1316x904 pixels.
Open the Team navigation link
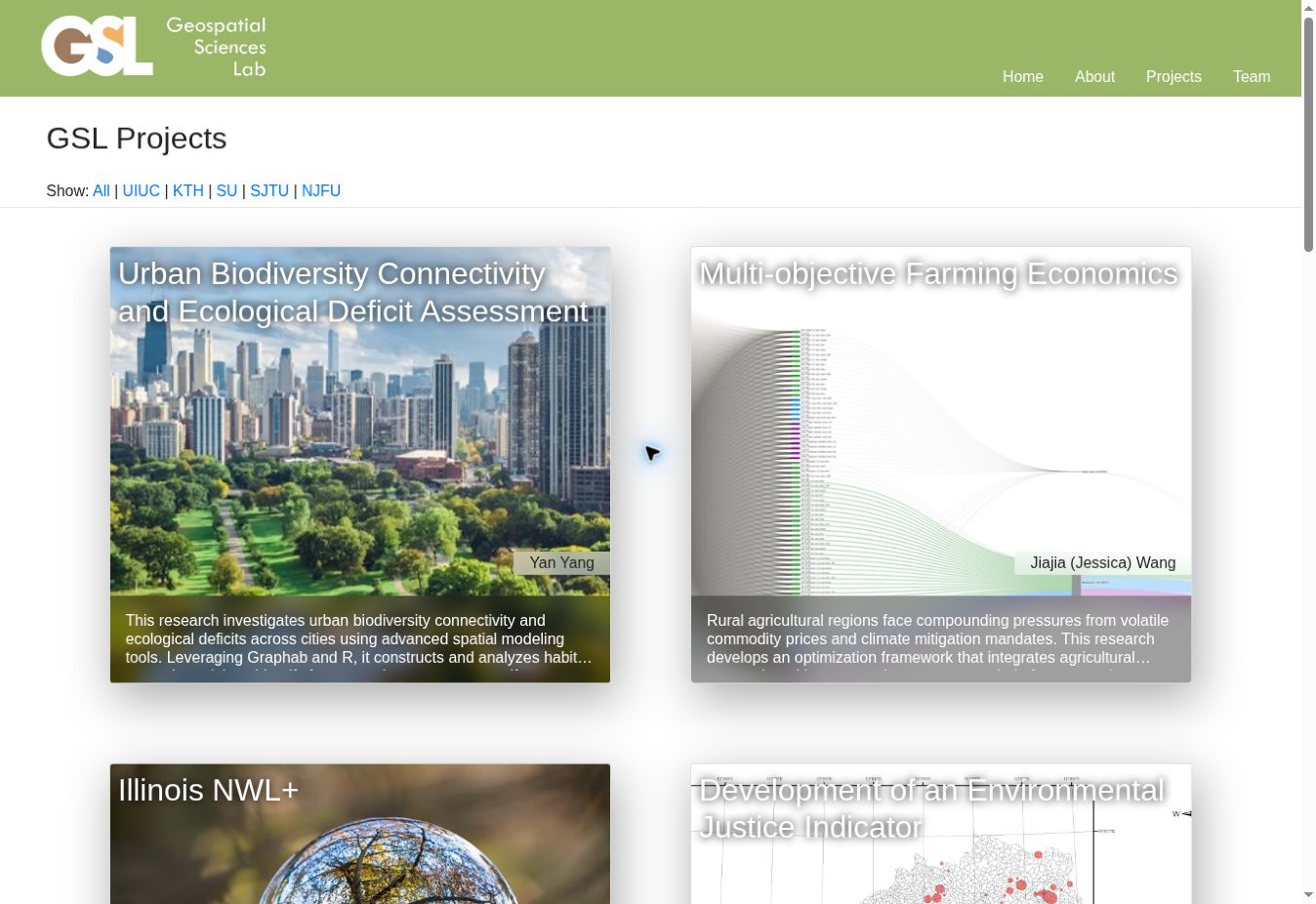(1251, 77)
